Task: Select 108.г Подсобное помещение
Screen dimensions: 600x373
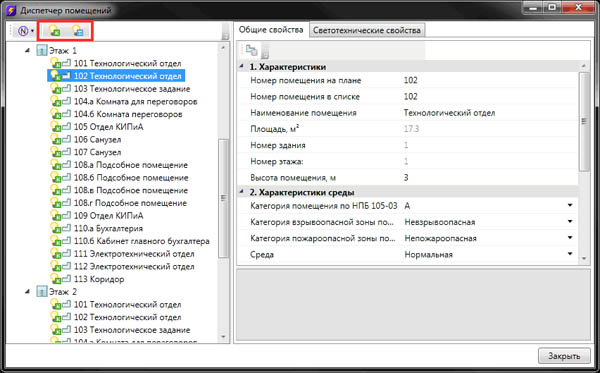Action: point(130,203)
